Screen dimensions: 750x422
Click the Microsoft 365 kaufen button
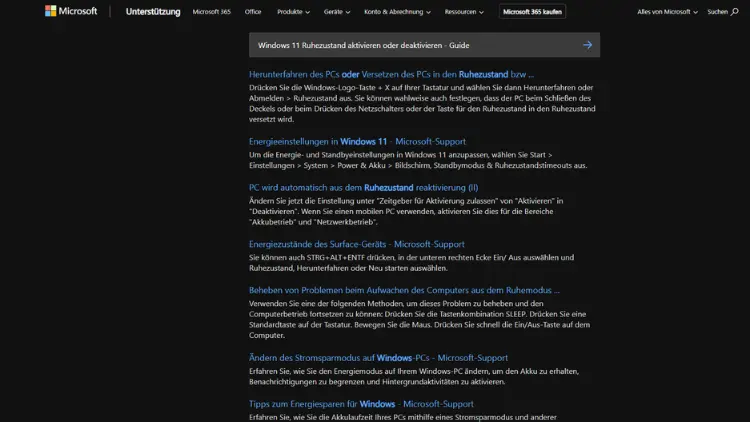coord(532,11)
